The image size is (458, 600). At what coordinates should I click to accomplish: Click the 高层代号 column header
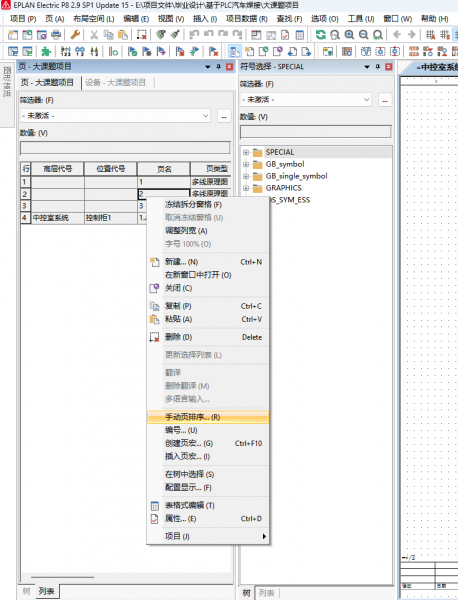(x=57, y=169)
